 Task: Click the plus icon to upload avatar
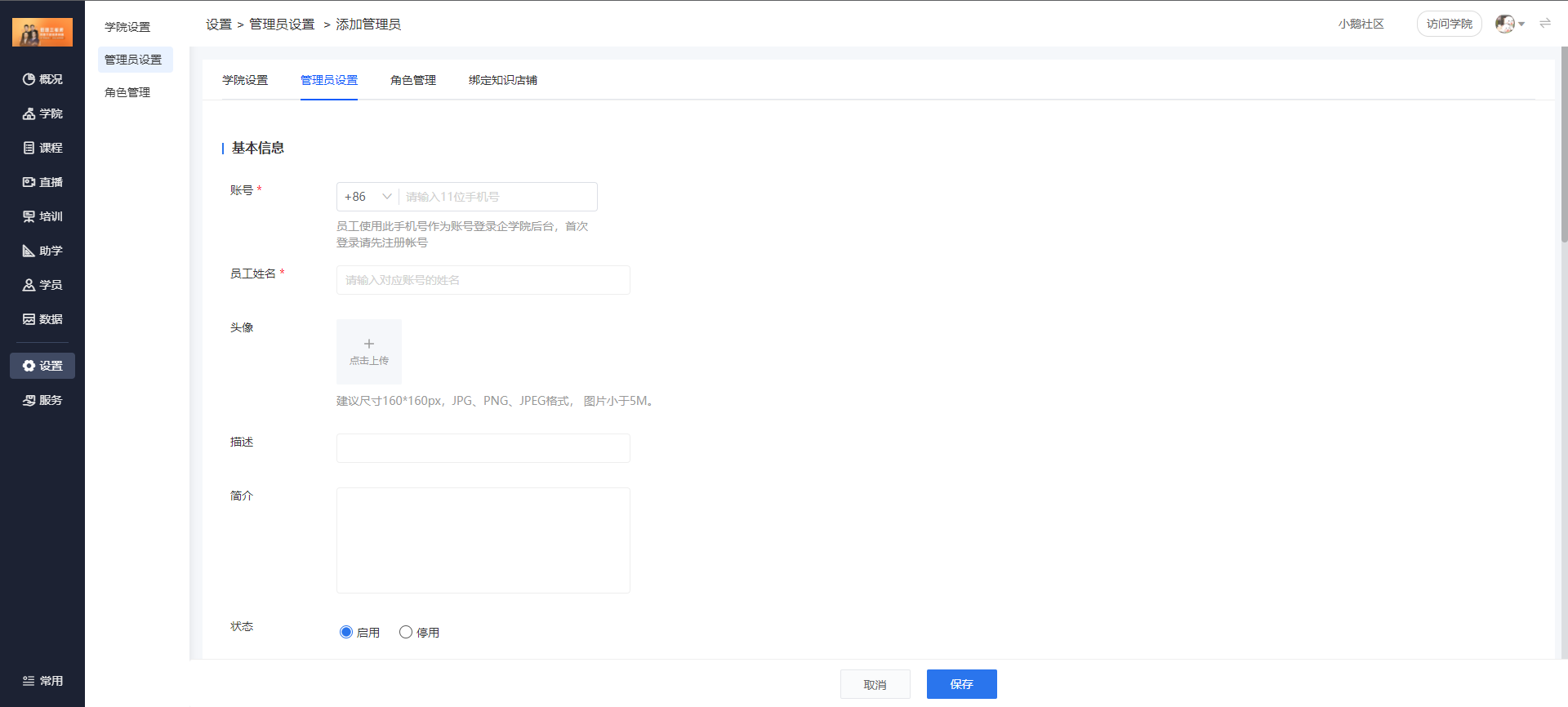(x=369, y=344)
